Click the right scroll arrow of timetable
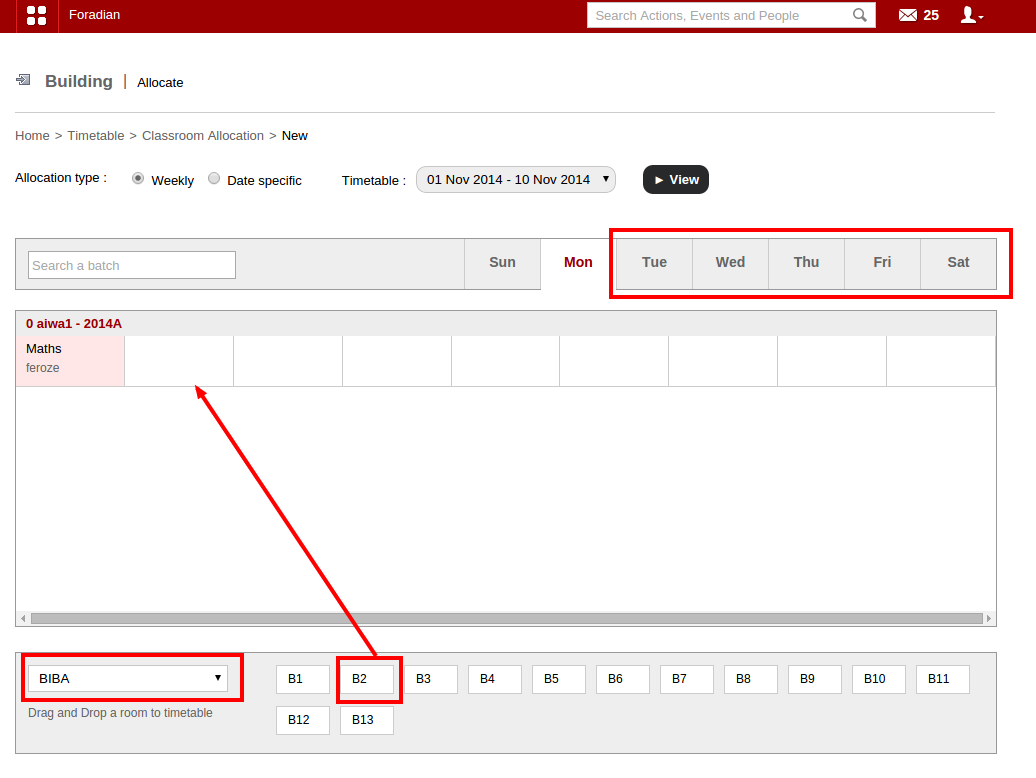 [990, 619]
